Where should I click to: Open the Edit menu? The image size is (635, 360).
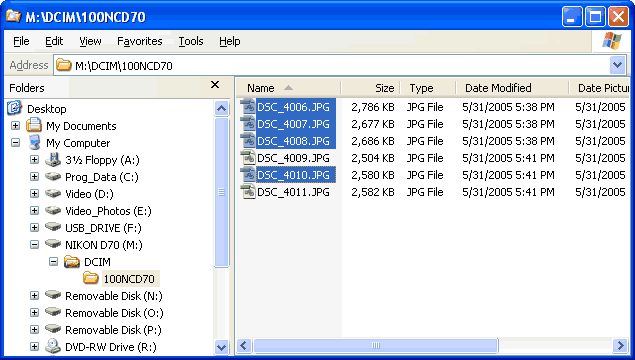click(54, 41)
